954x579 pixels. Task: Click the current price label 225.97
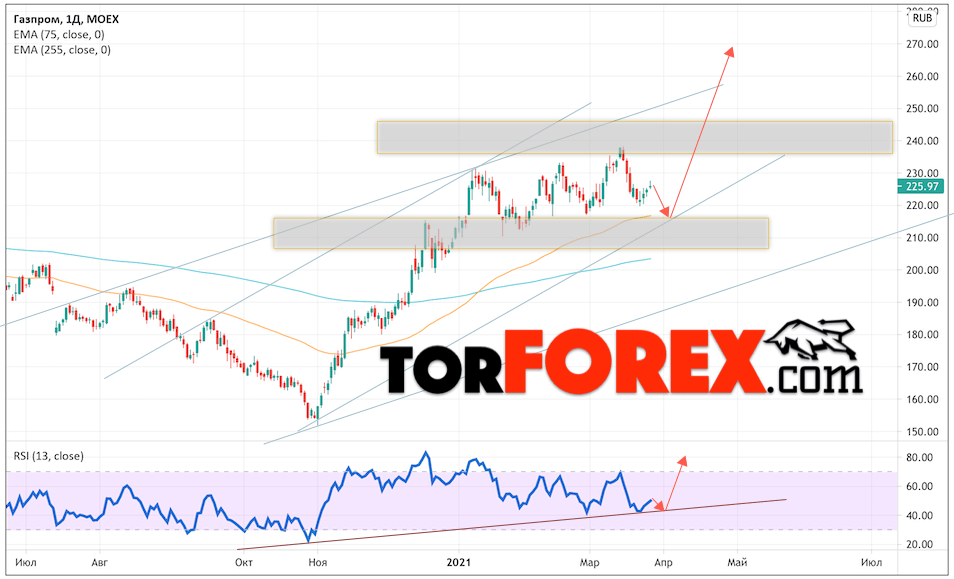[921, 186]
